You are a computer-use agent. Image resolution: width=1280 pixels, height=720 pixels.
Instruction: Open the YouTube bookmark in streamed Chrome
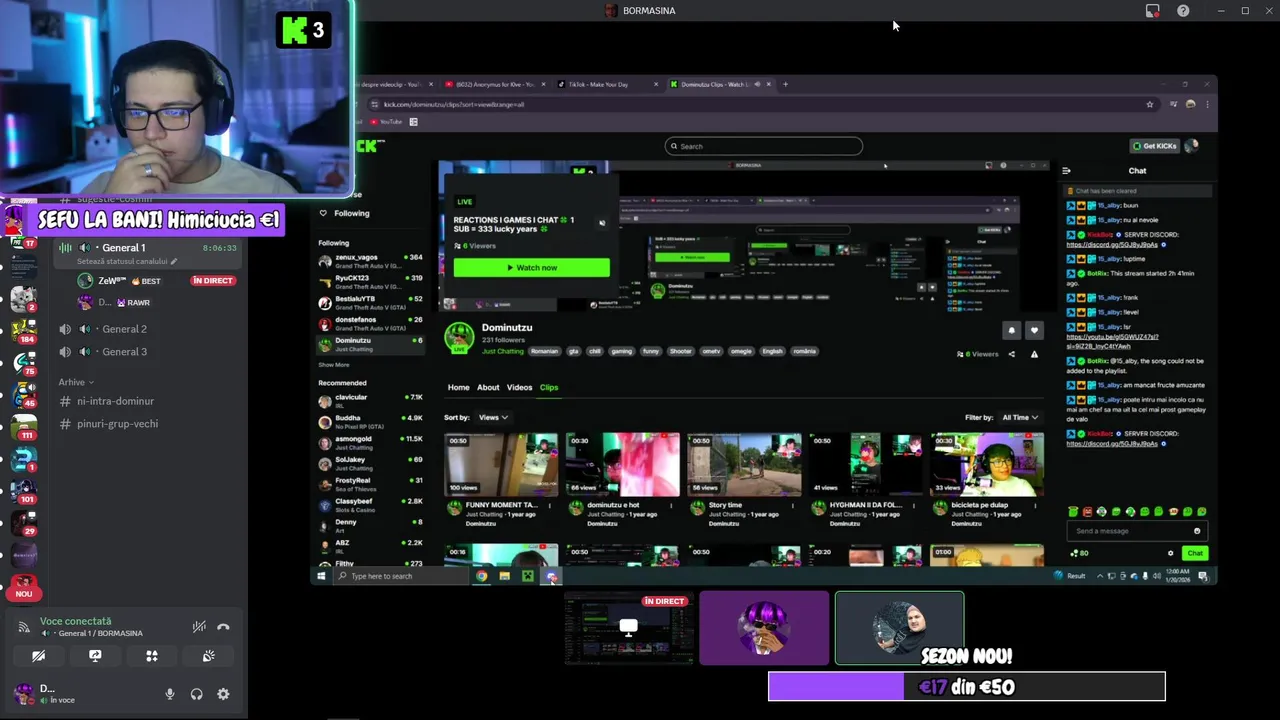tap(386, 122)
